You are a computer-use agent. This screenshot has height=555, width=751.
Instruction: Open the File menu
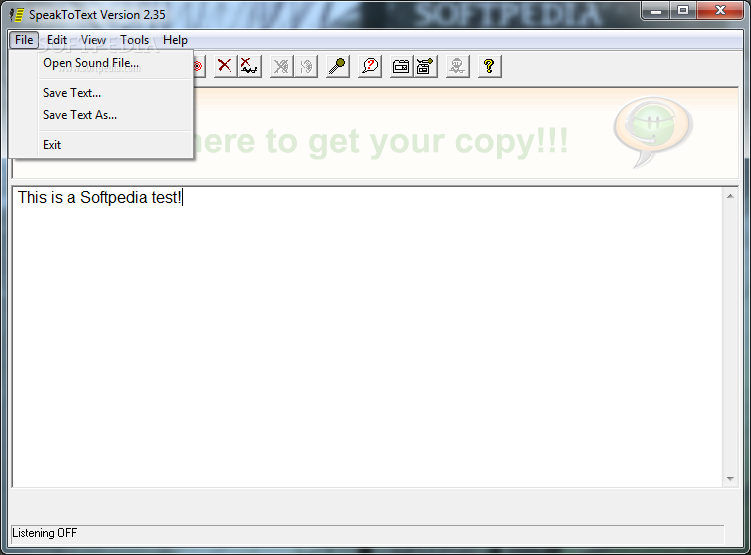pos(24,40)
